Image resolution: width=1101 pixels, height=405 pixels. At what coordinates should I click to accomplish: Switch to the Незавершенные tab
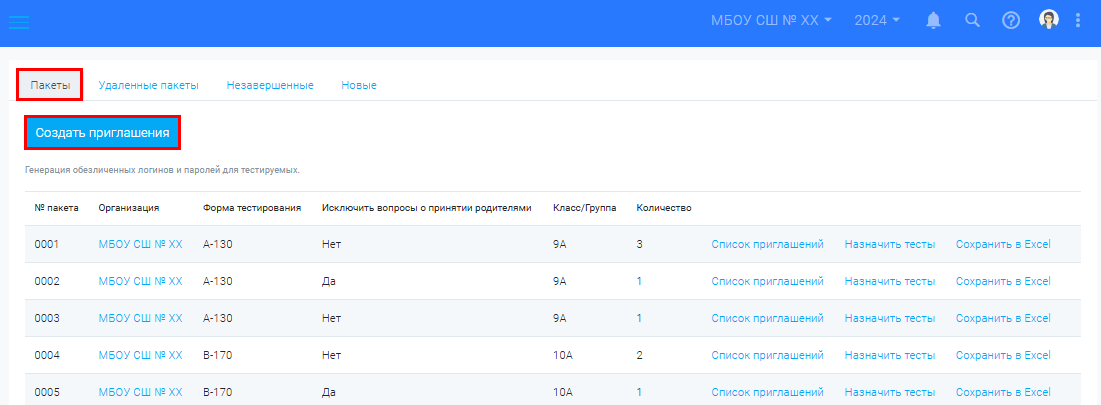point(270,85)
